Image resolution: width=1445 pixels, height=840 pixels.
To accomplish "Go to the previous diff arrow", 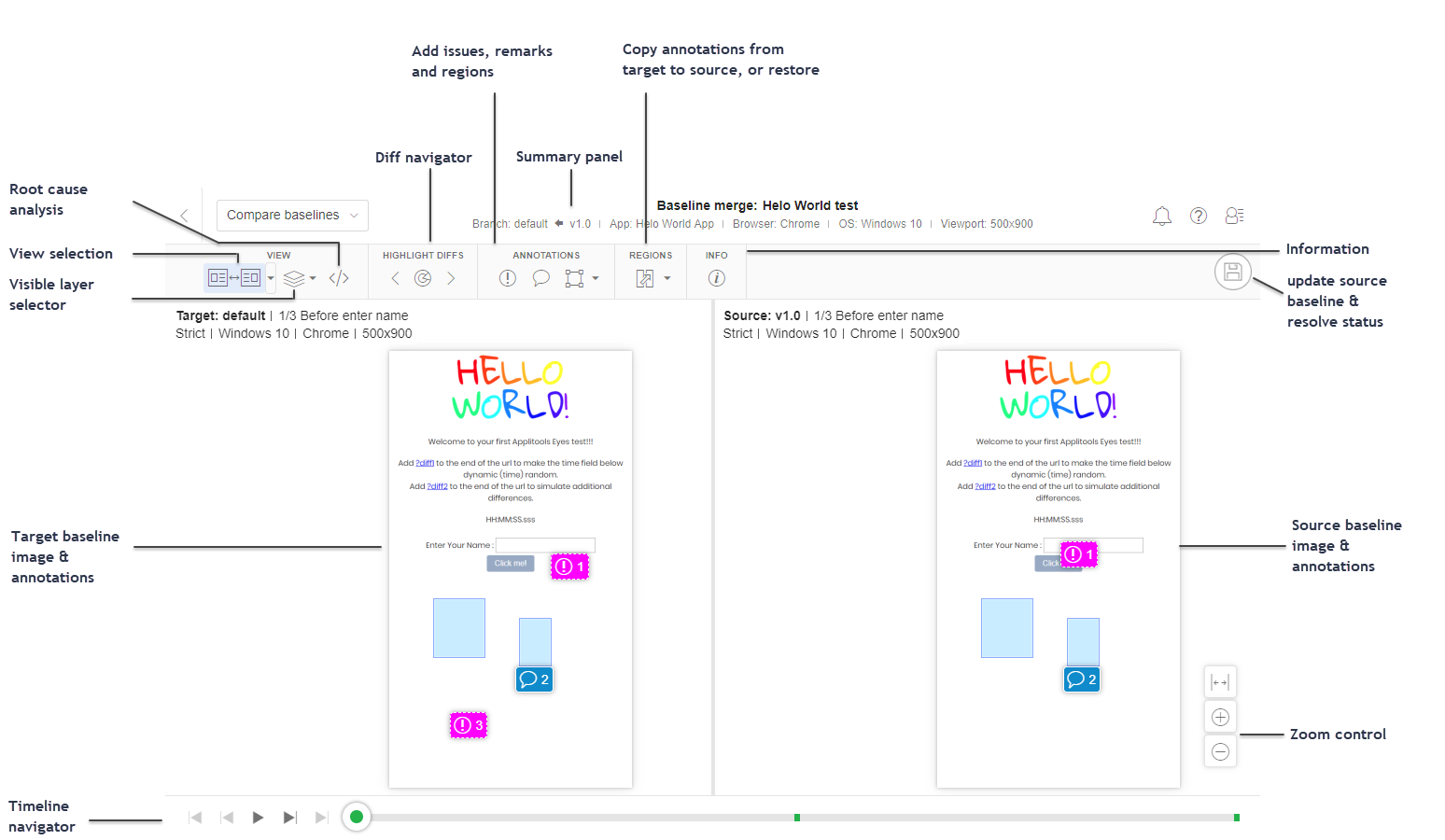I will point(395,278).
